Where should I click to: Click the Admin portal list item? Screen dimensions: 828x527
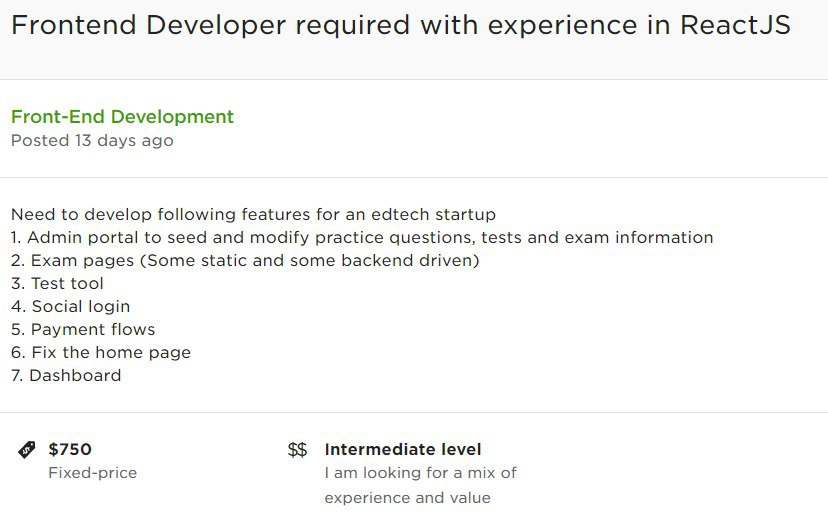pyautogui.click(x=362, y=238)
